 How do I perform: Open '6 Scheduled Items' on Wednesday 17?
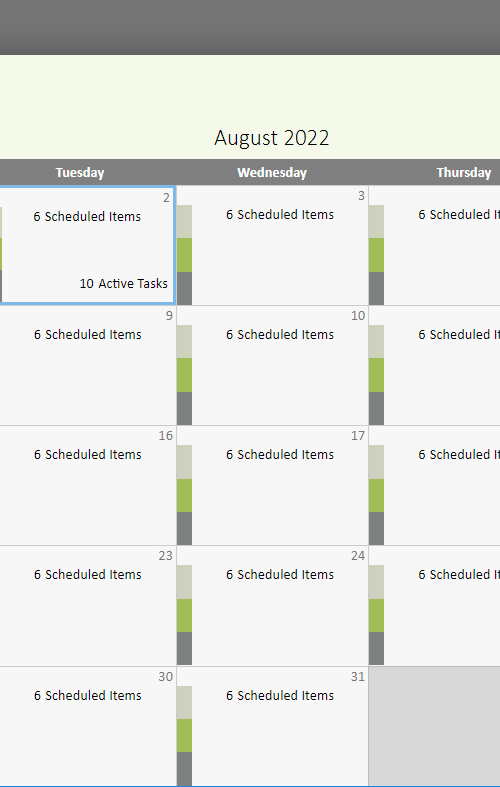click(280, 455)
